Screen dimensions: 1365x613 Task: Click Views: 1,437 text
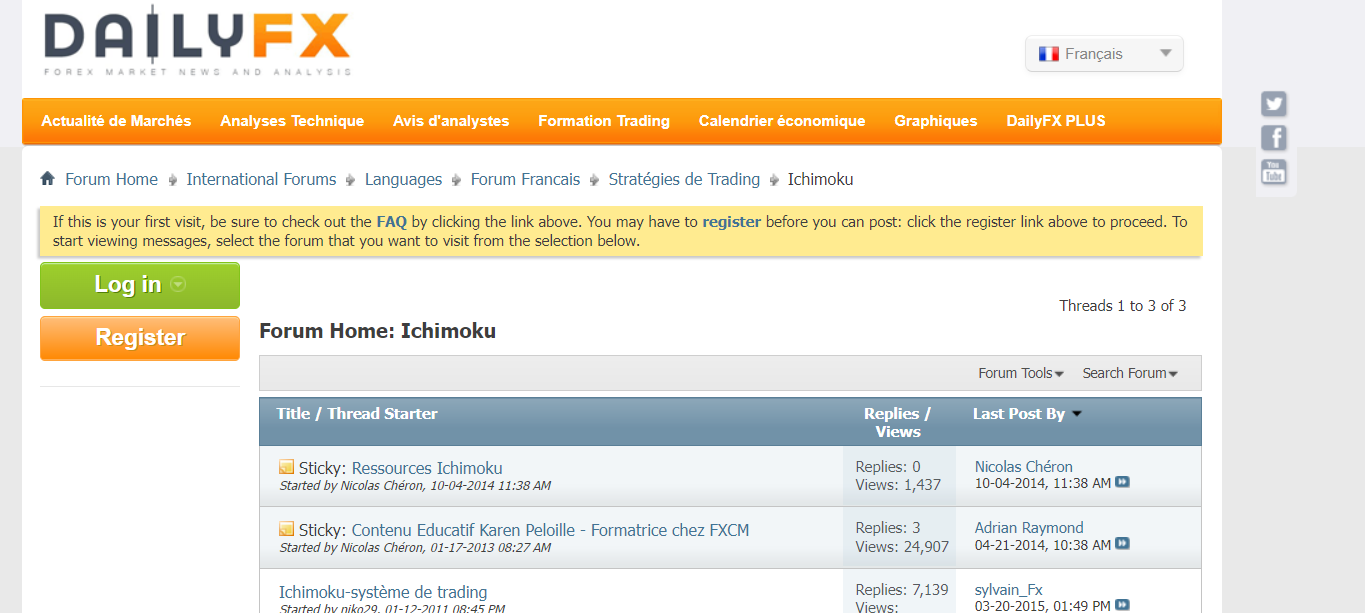click(898, 485)
